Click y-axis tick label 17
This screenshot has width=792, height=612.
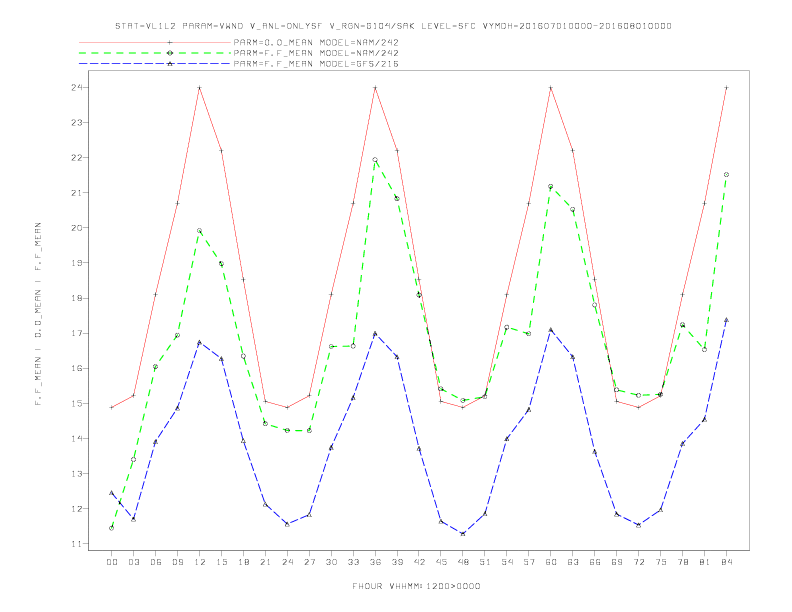click(x=77, y=333)
